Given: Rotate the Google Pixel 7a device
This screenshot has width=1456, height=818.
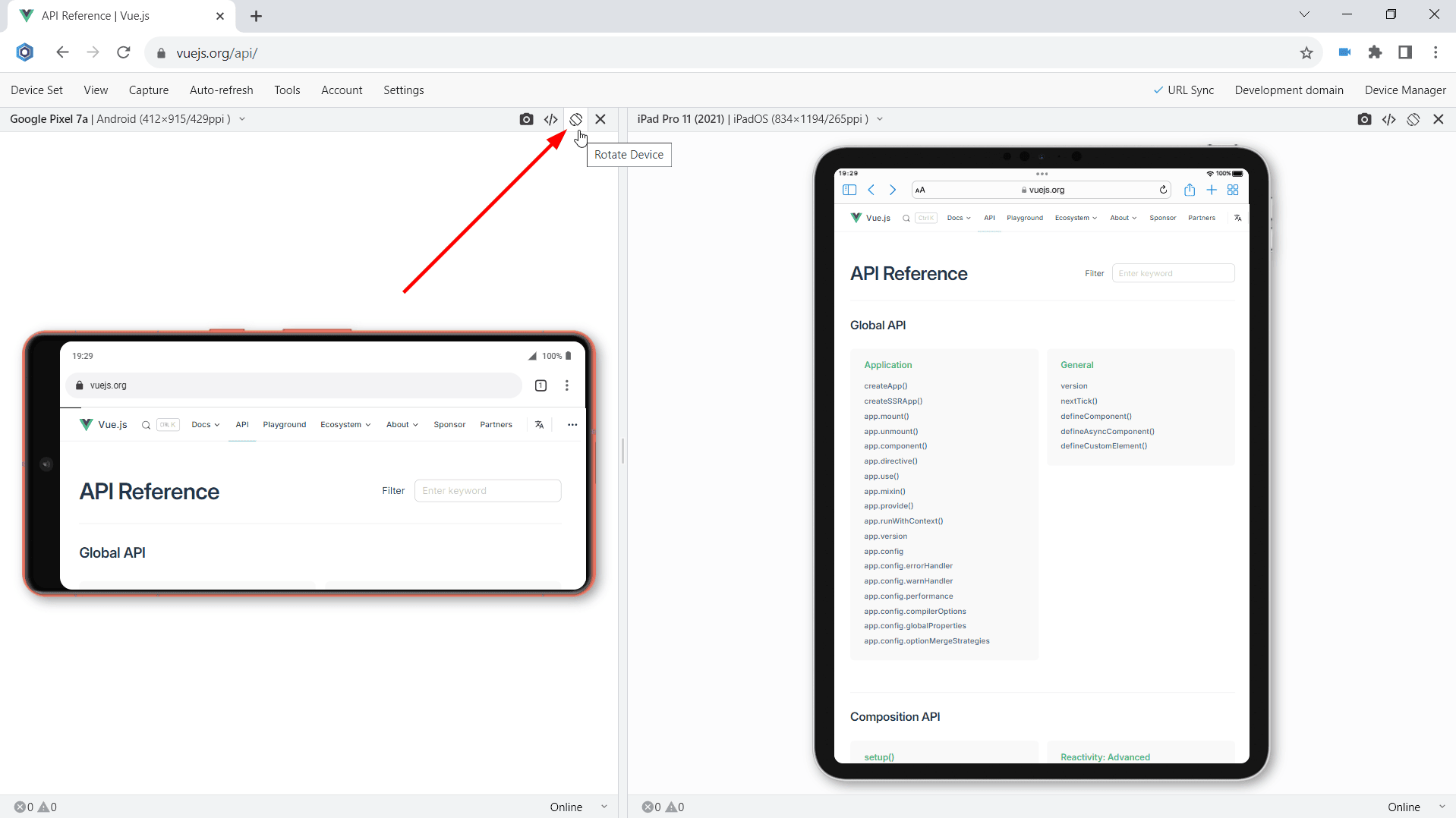Looking at the screenshot, I should [576, 119].
